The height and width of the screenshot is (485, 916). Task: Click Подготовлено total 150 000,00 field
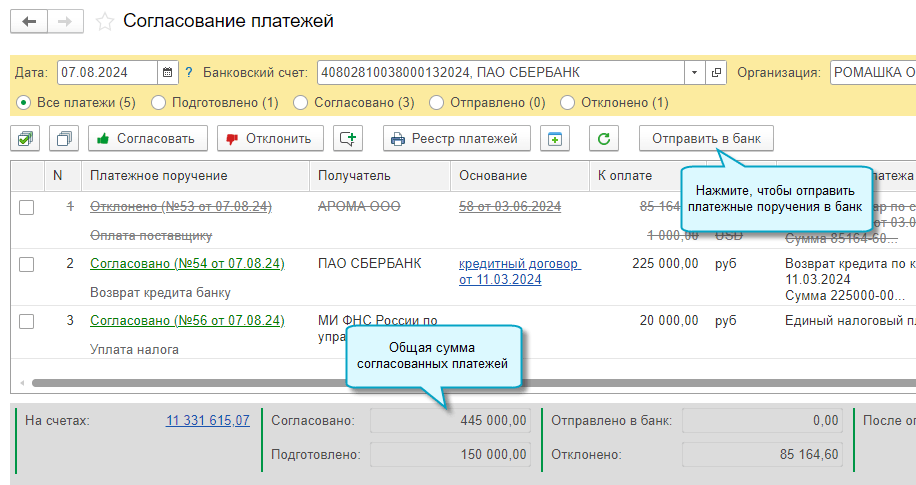click(450, 455)
